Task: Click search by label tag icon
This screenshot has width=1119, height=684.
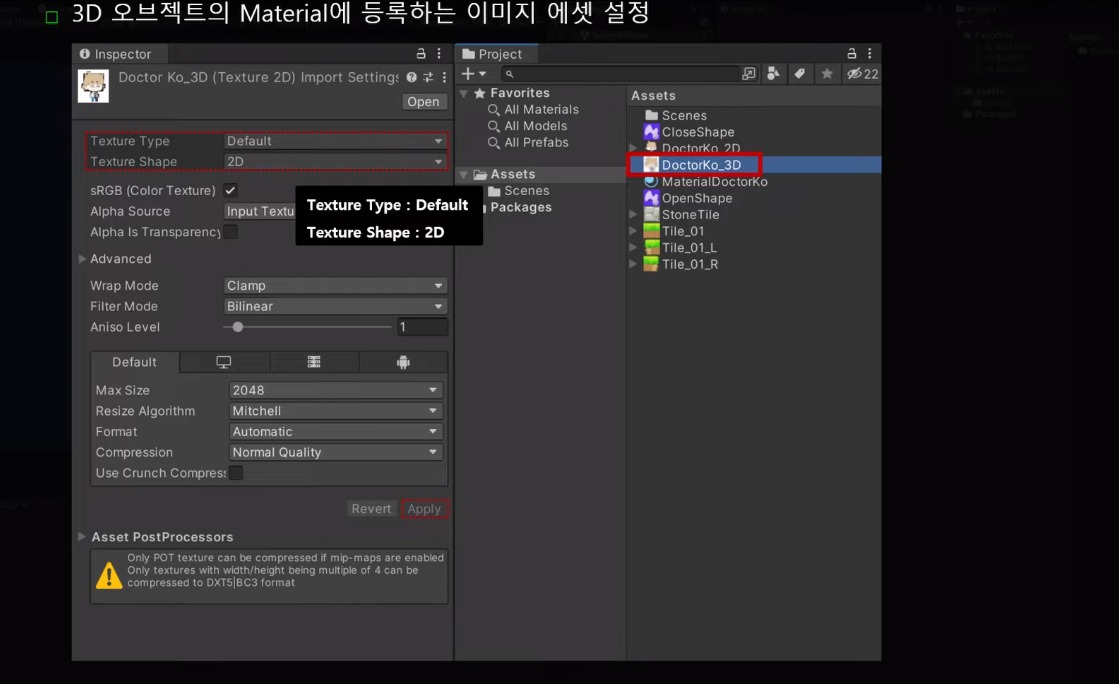Action: pyautogui.click(x=799, y=74)
